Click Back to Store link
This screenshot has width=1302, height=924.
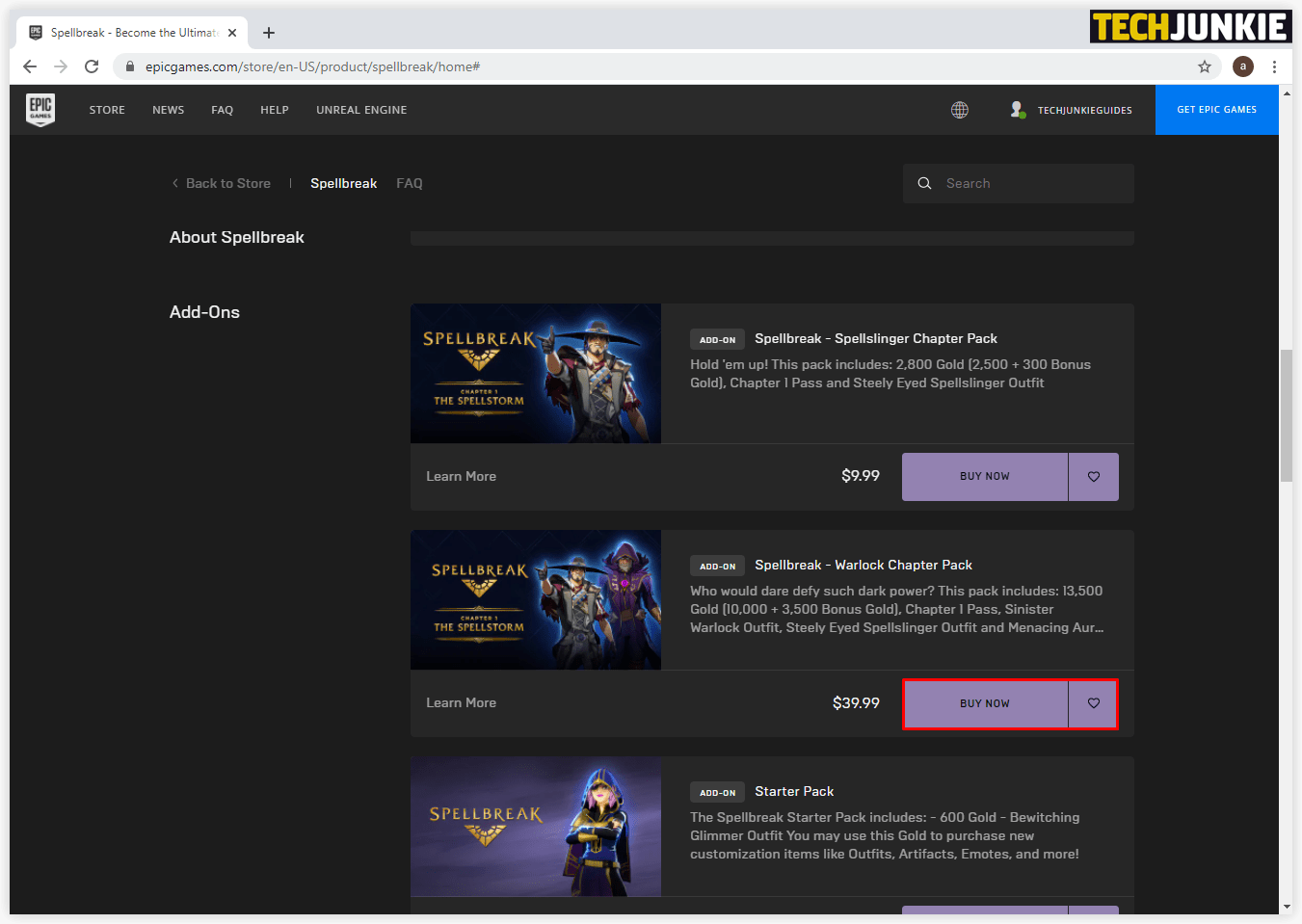(x=227, y=183)
